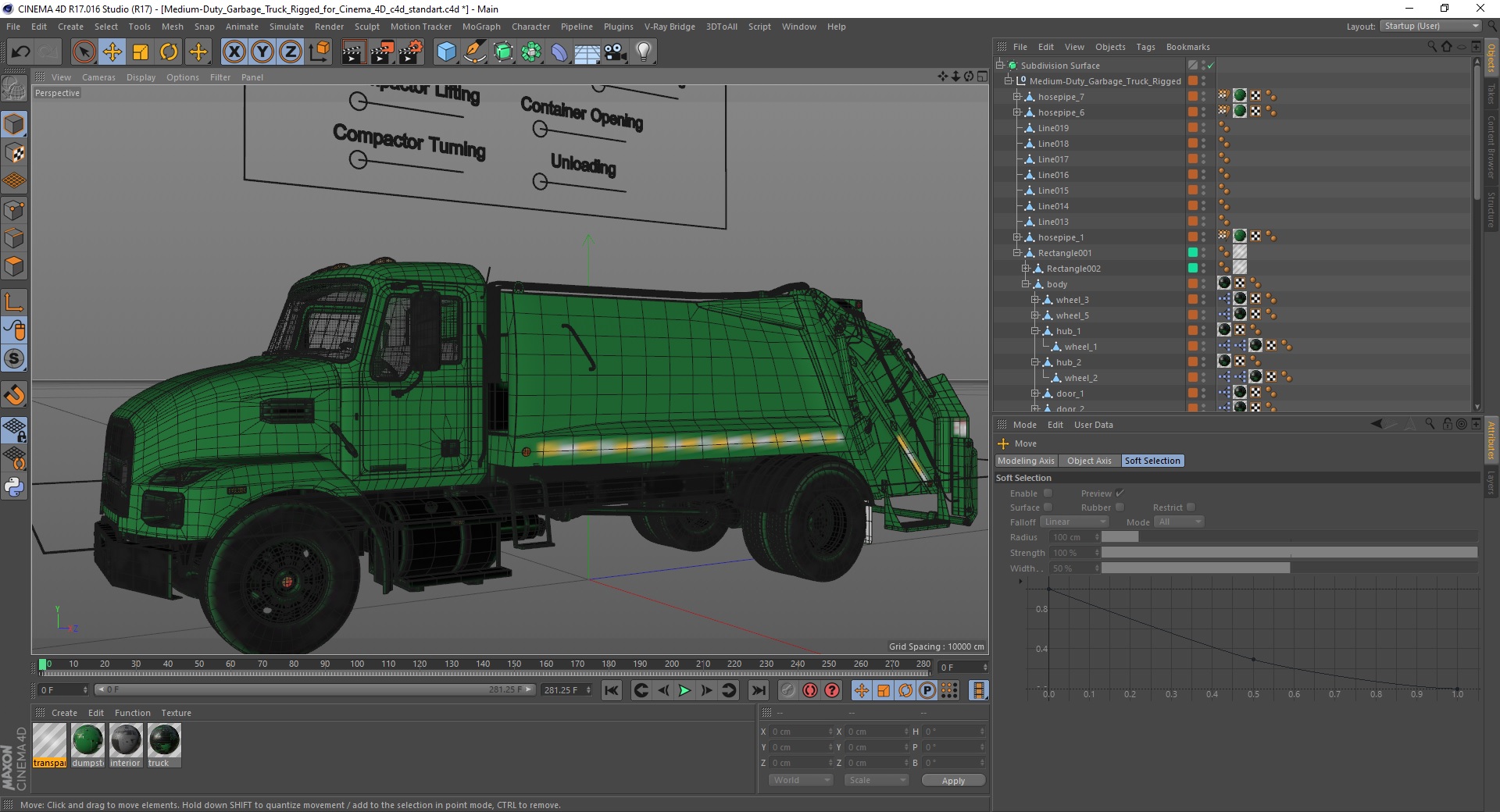Toggle Y axis lock
Screen dimensions: 1500x812
262,52
